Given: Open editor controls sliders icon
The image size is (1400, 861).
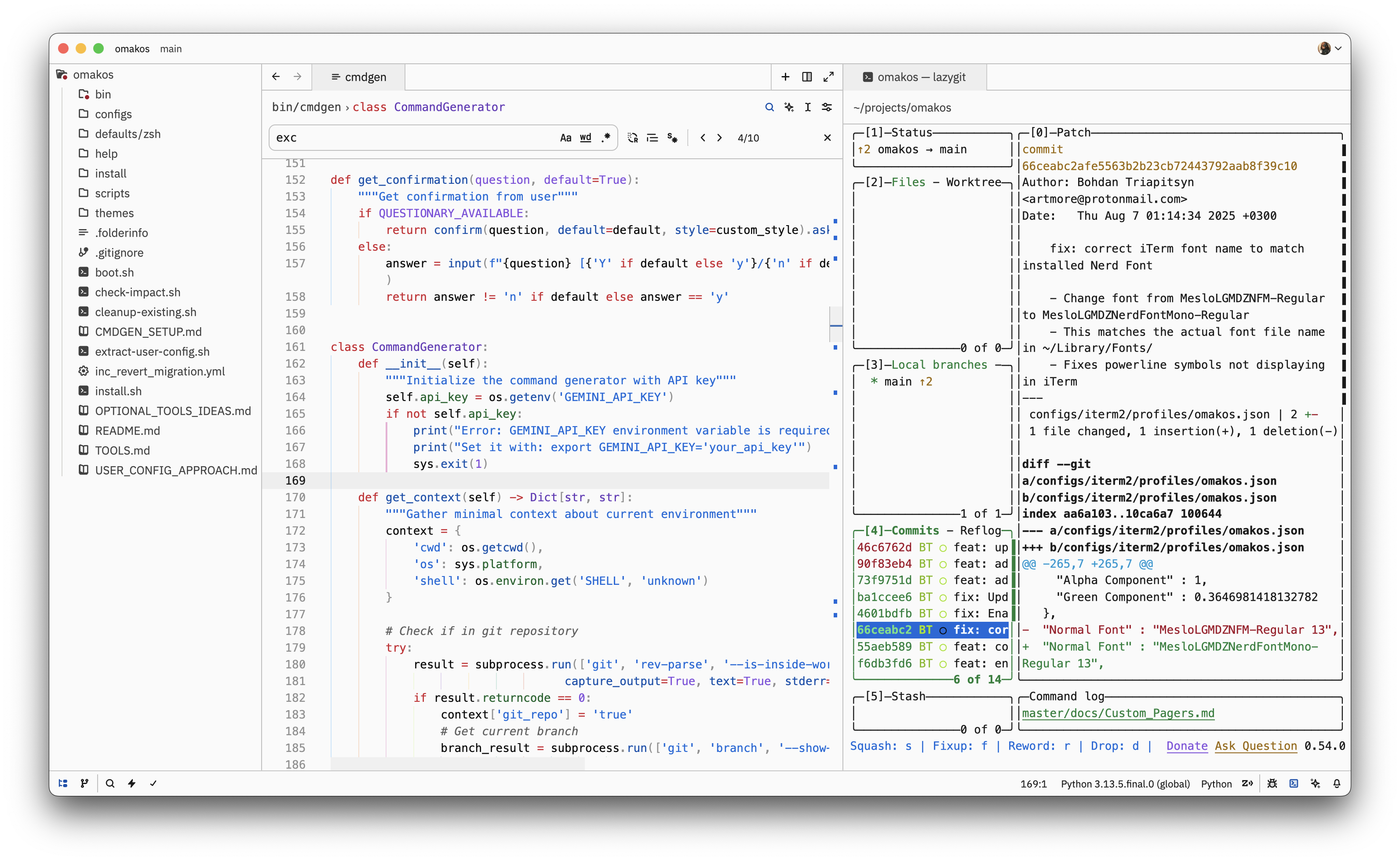Looking at the screenshot, I should pos(827,107).
